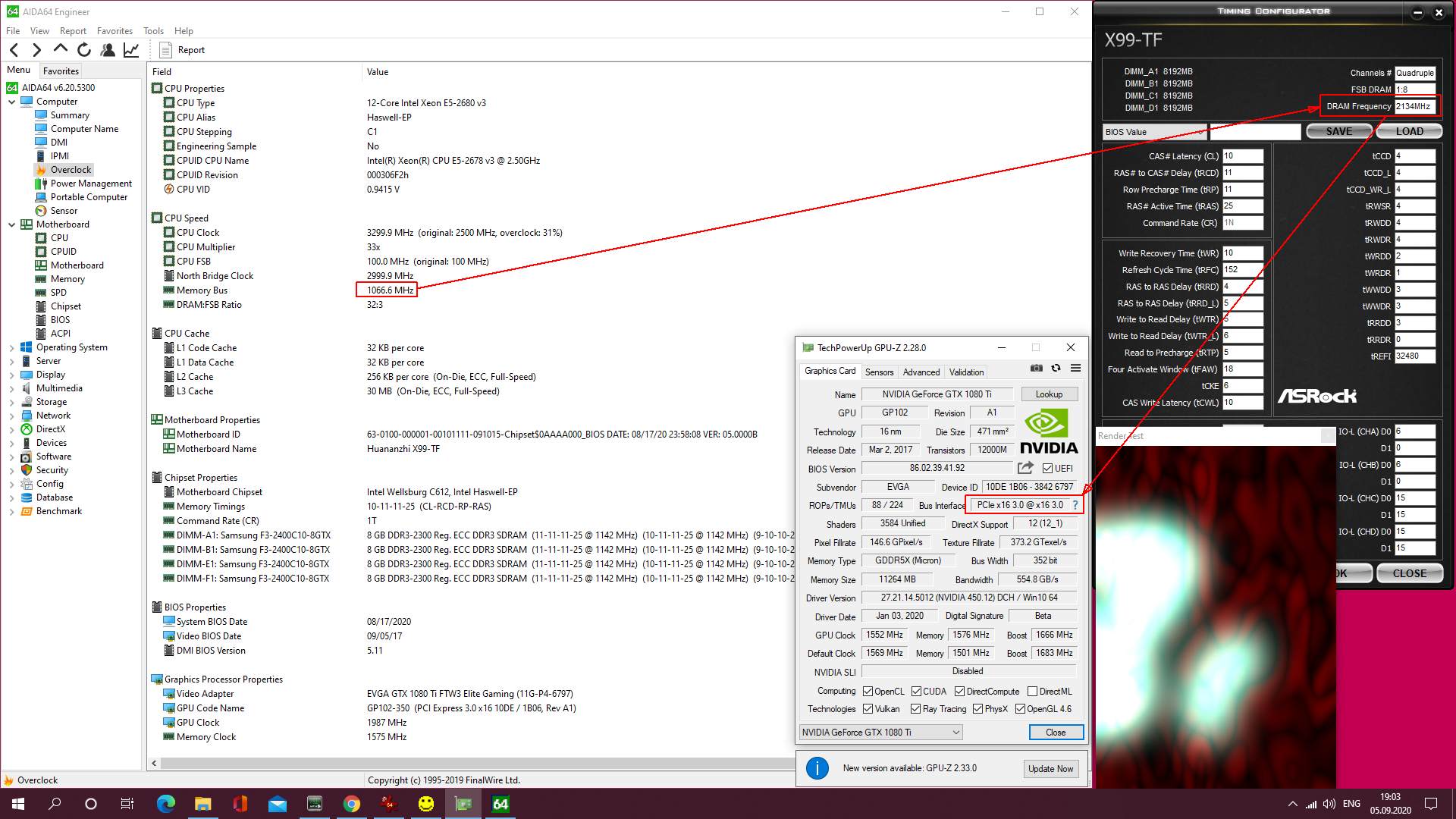Viewport: 1456px width, 819px height.
Task: Expand the Operating System tree node
Action: click(11, 347)
